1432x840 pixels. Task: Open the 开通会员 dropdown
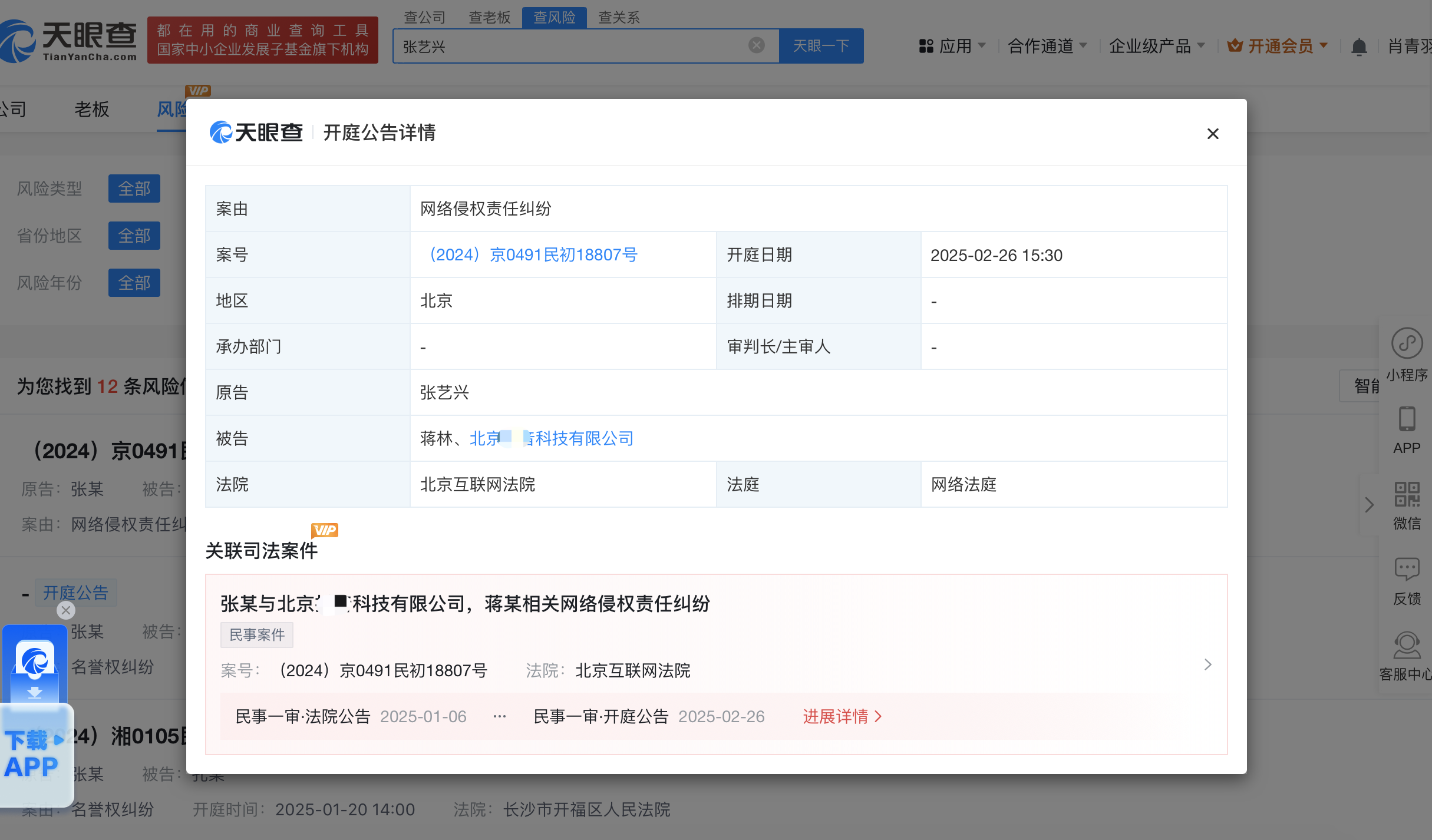[x=1277, y=46]
